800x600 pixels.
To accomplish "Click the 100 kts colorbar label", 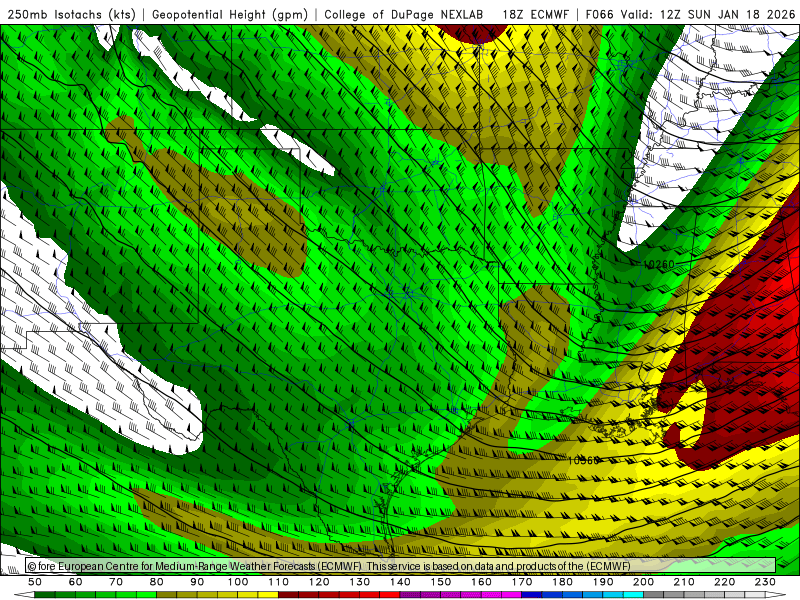I will 238,582.
